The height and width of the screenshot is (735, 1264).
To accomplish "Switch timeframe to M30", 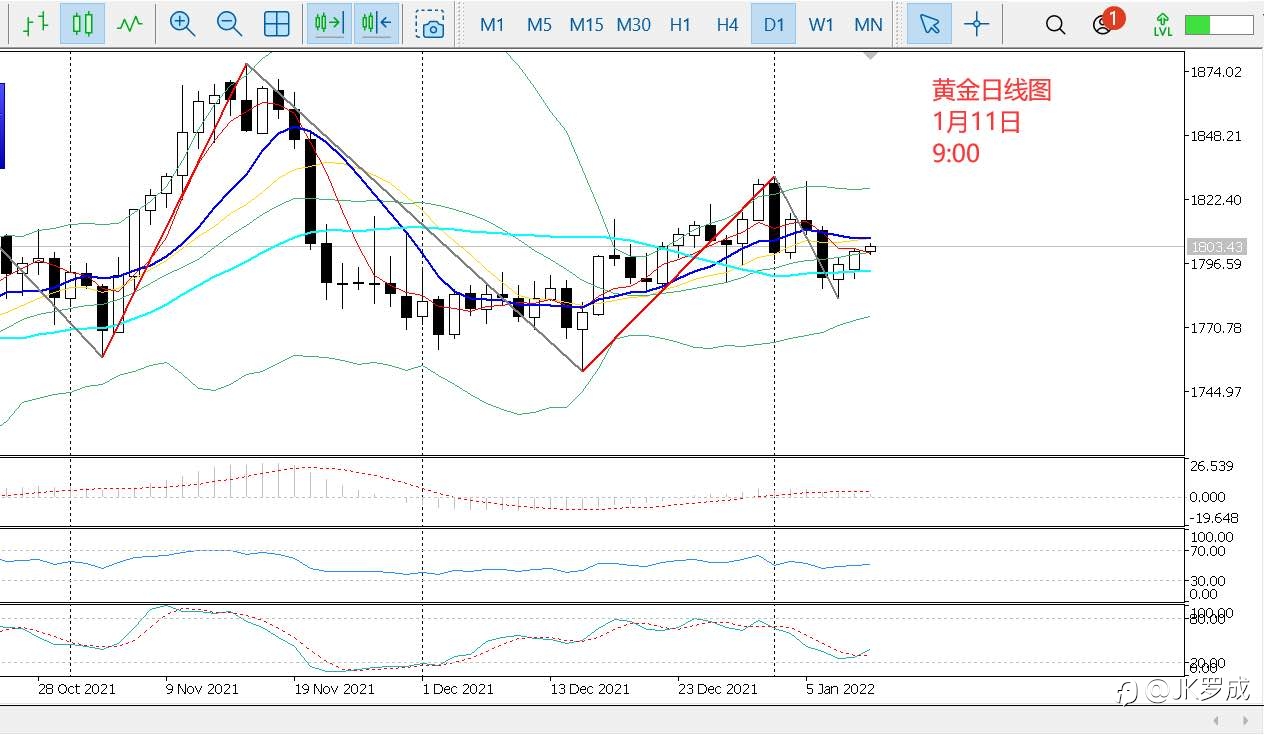I will coord(633,25).
